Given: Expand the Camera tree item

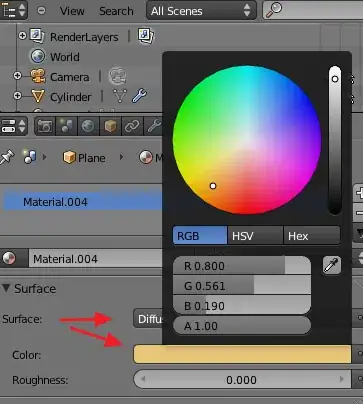Looking at the screenshot, I should point(17,76).
